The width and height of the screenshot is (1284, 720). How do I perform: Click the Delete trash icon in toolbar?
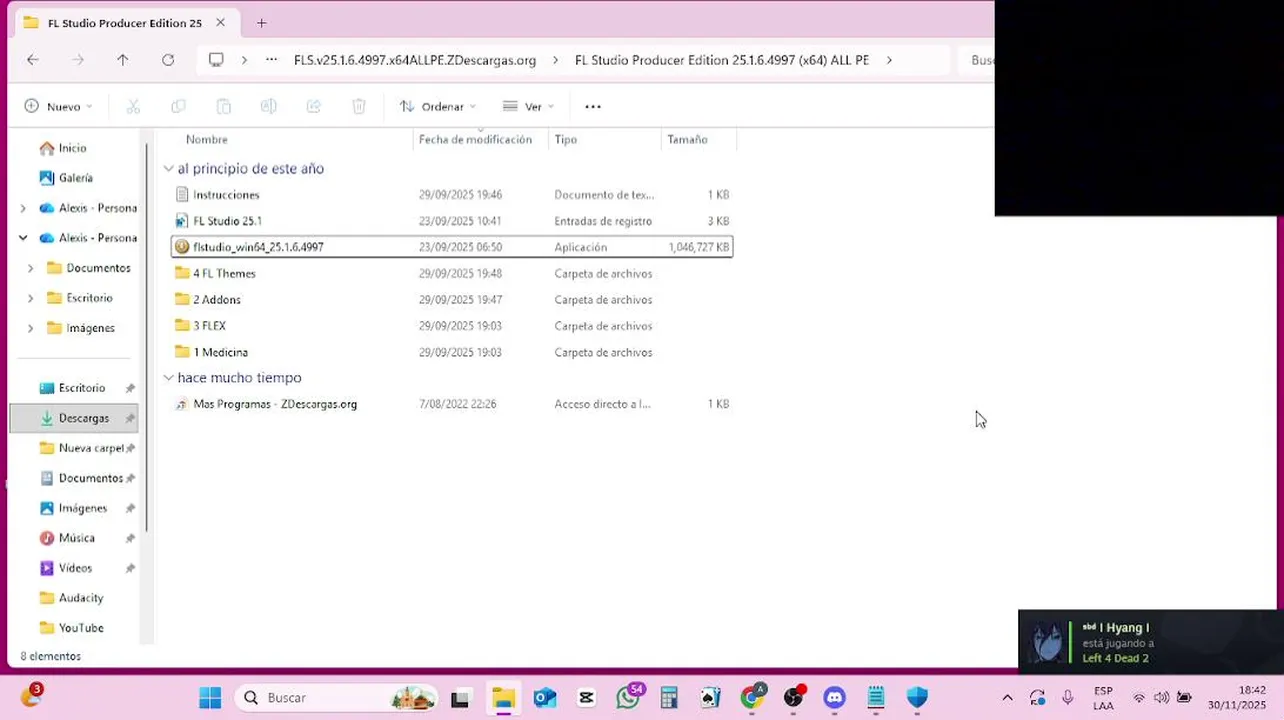tap(359, 106)
